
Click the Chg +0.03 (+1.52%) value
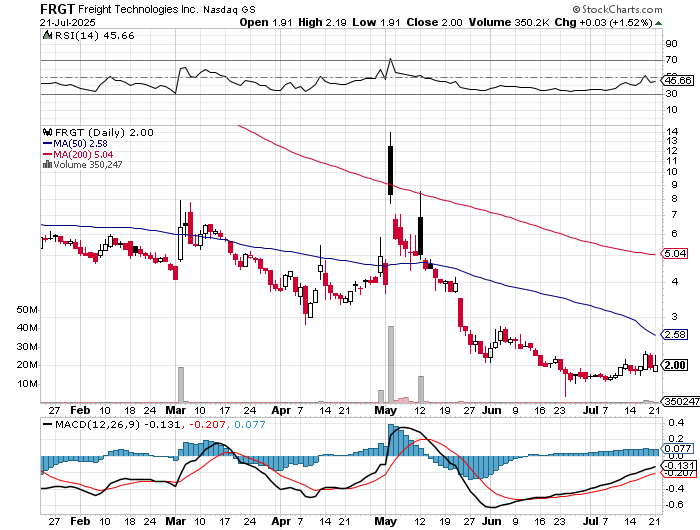click(x=604, y=22)
